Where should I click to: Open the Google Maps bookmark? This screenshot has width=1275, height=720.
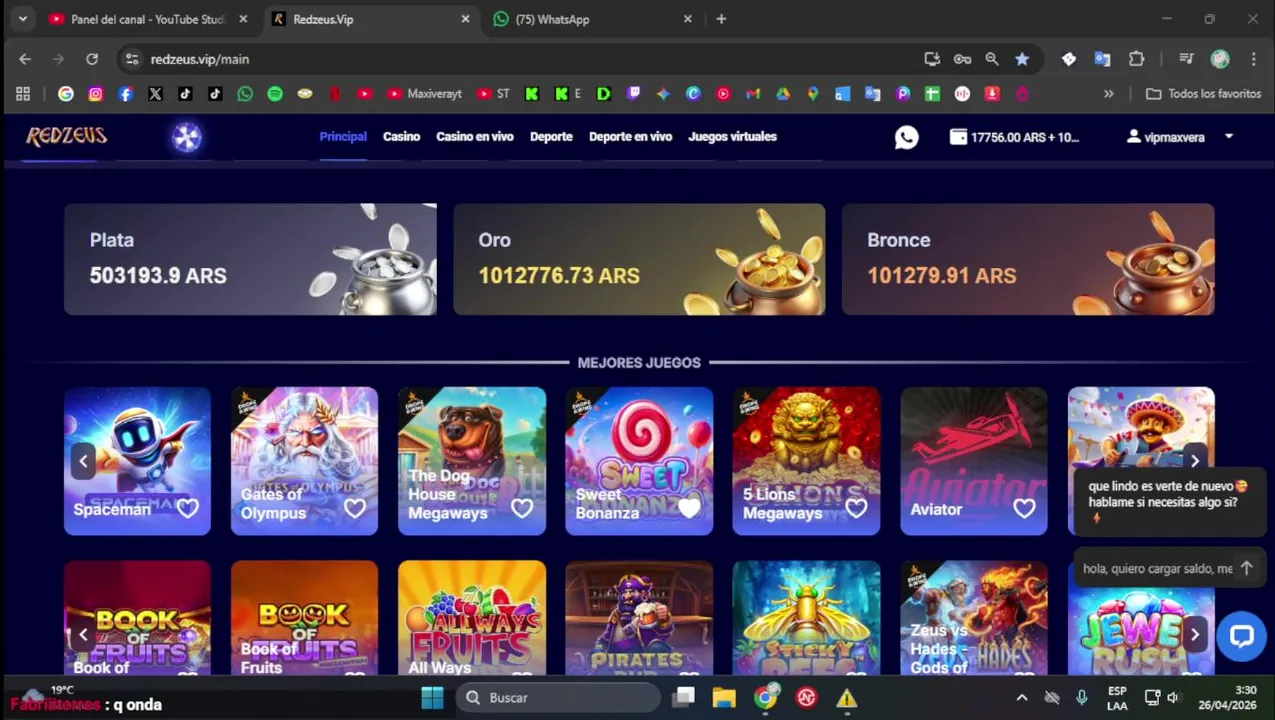[x=813, y=93]
